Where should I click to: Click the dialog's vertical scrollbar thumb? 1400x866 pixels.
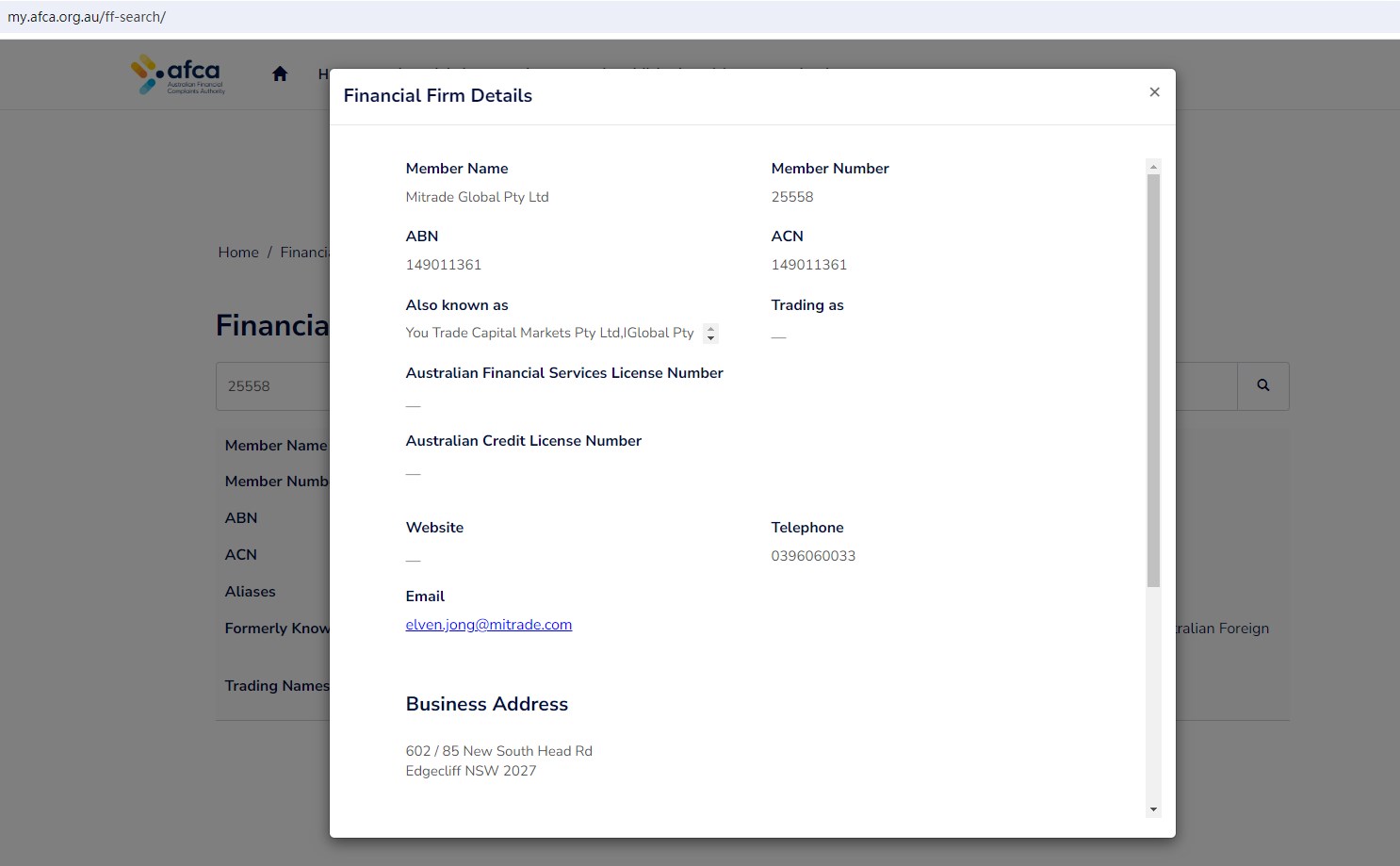[1153, 381]
